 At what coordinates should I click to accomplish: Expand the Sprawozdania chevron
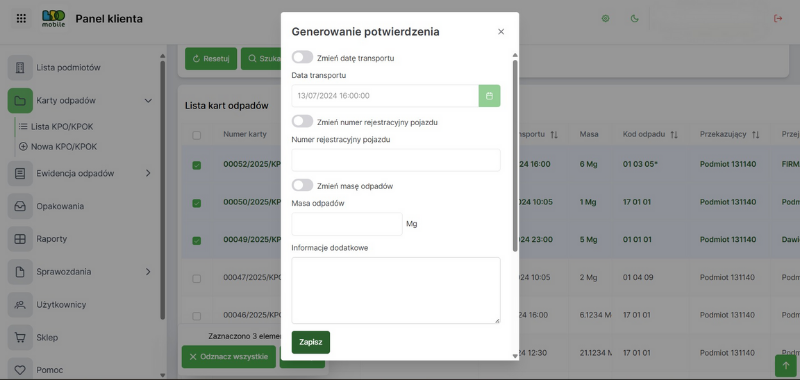148,272
